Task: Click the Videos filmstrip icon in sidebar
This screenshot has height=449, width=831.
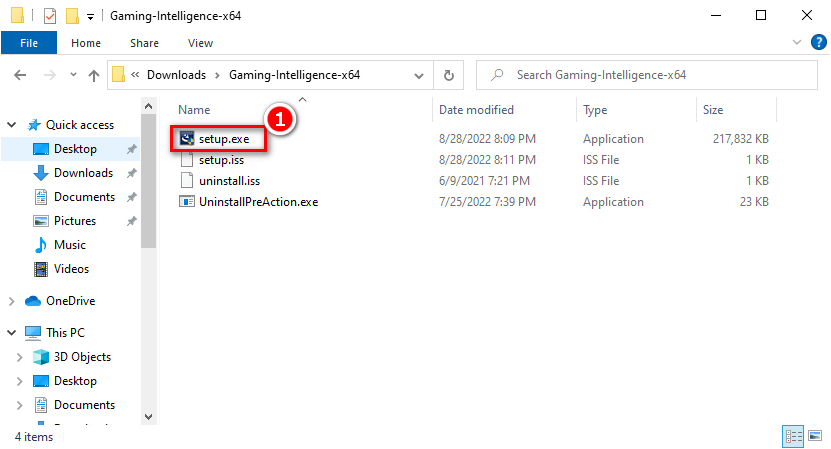Action: tap(41, 269)
